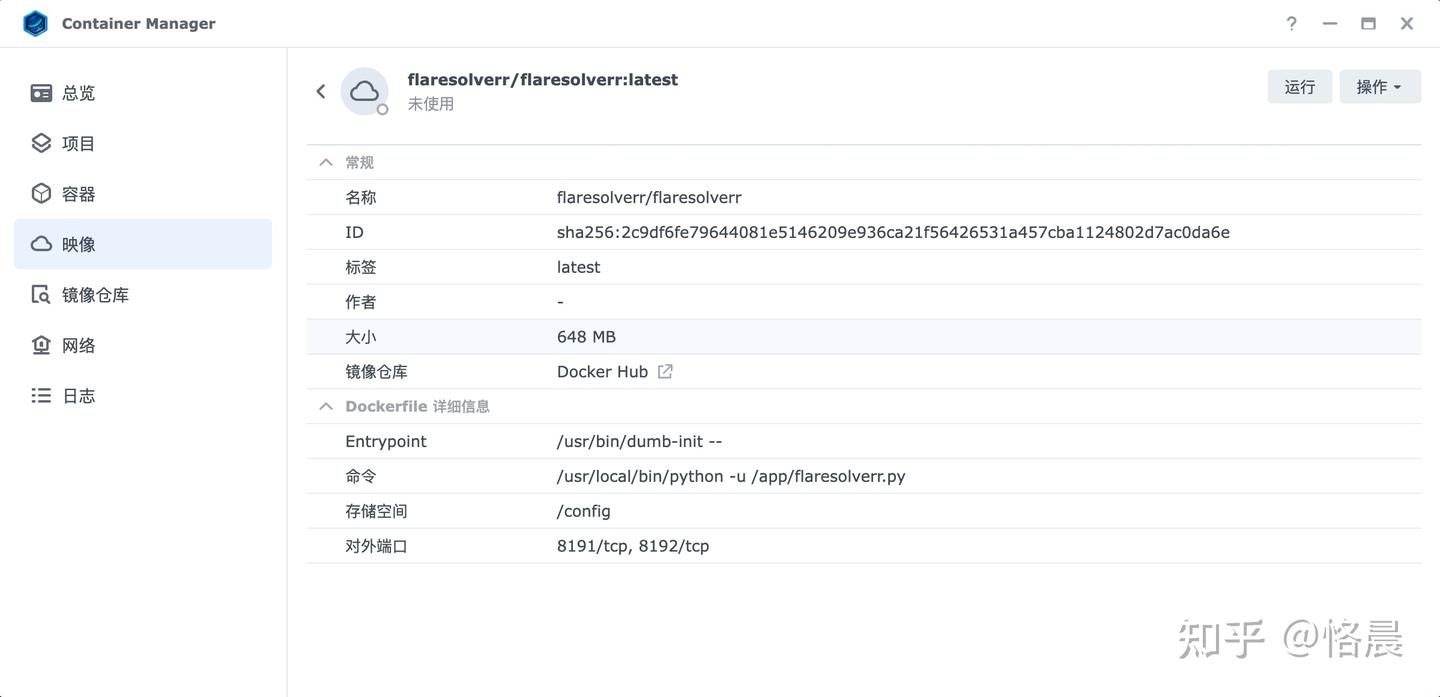Click the 容器 cube icon in sidebar
The width and height of the screenshot is (1440, 697).
coord(41,193)
